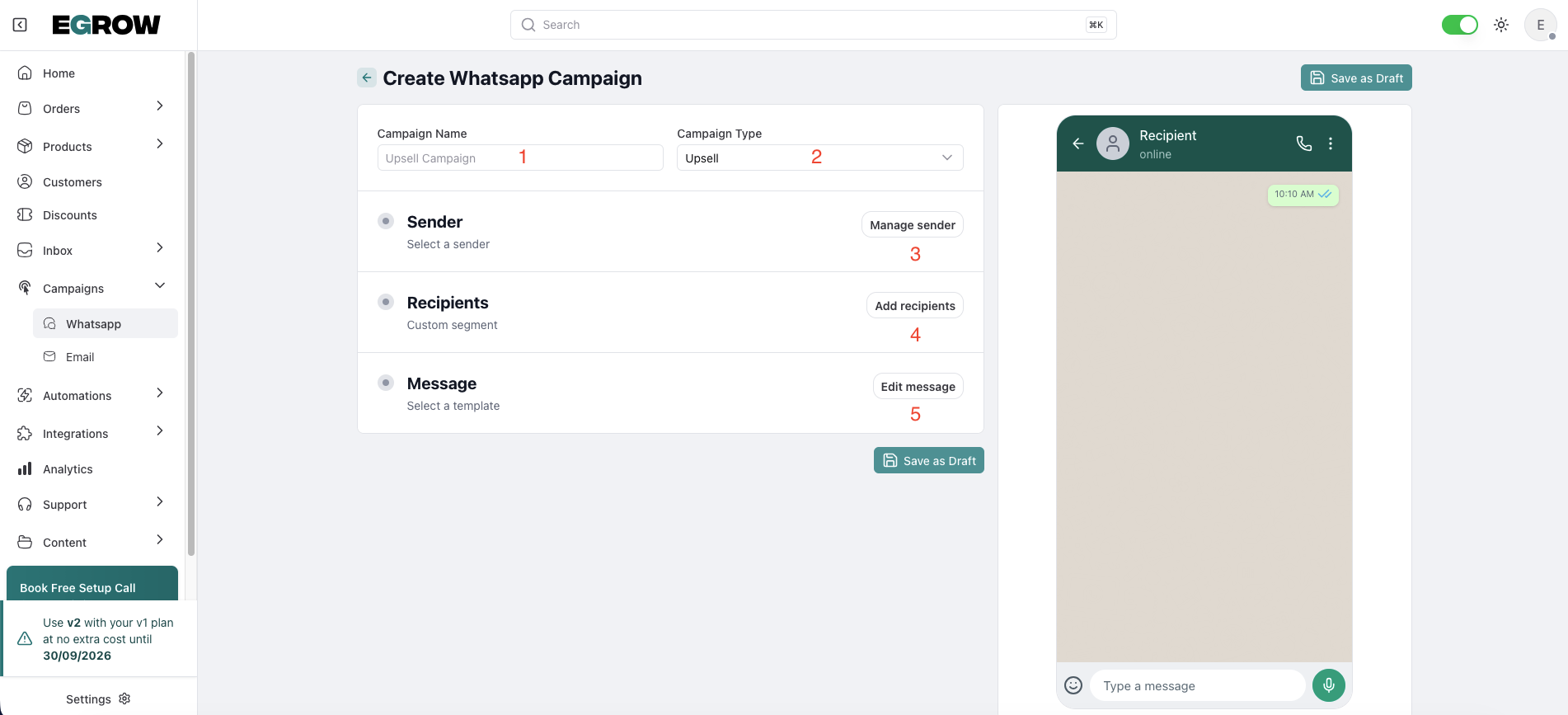
Task: Open the Campaign Type dropdown
Action: 819,158
